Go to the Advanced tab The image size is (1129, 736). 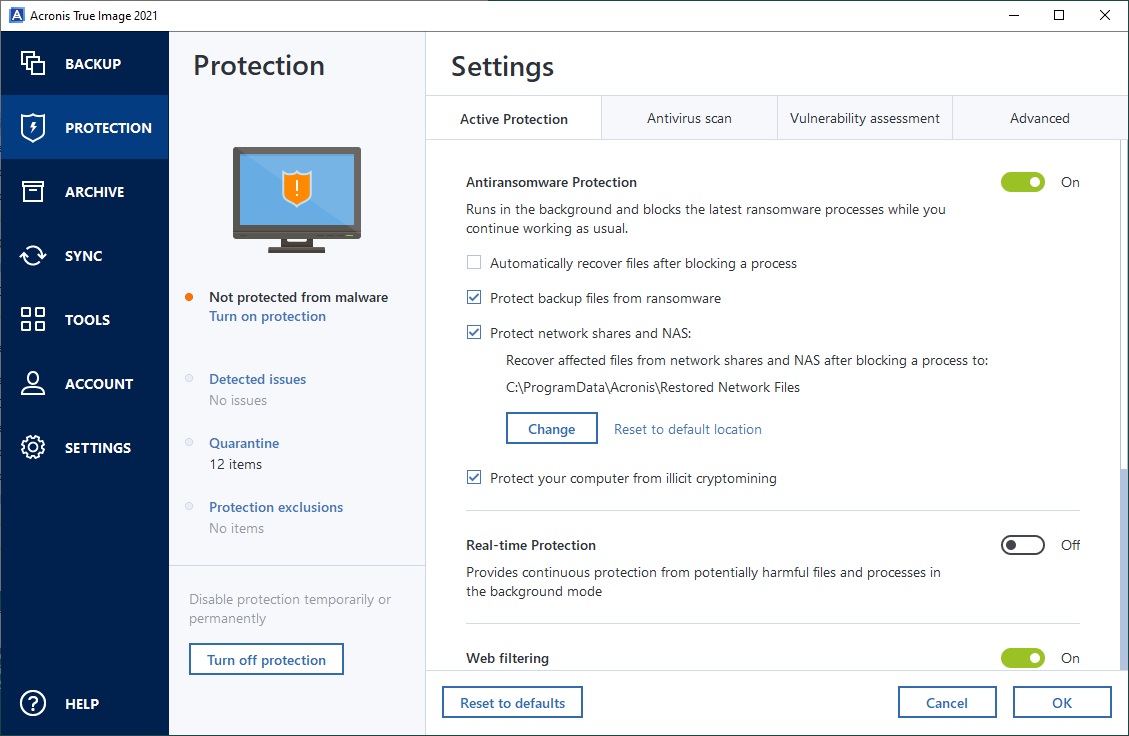(x=1039, y=118)
